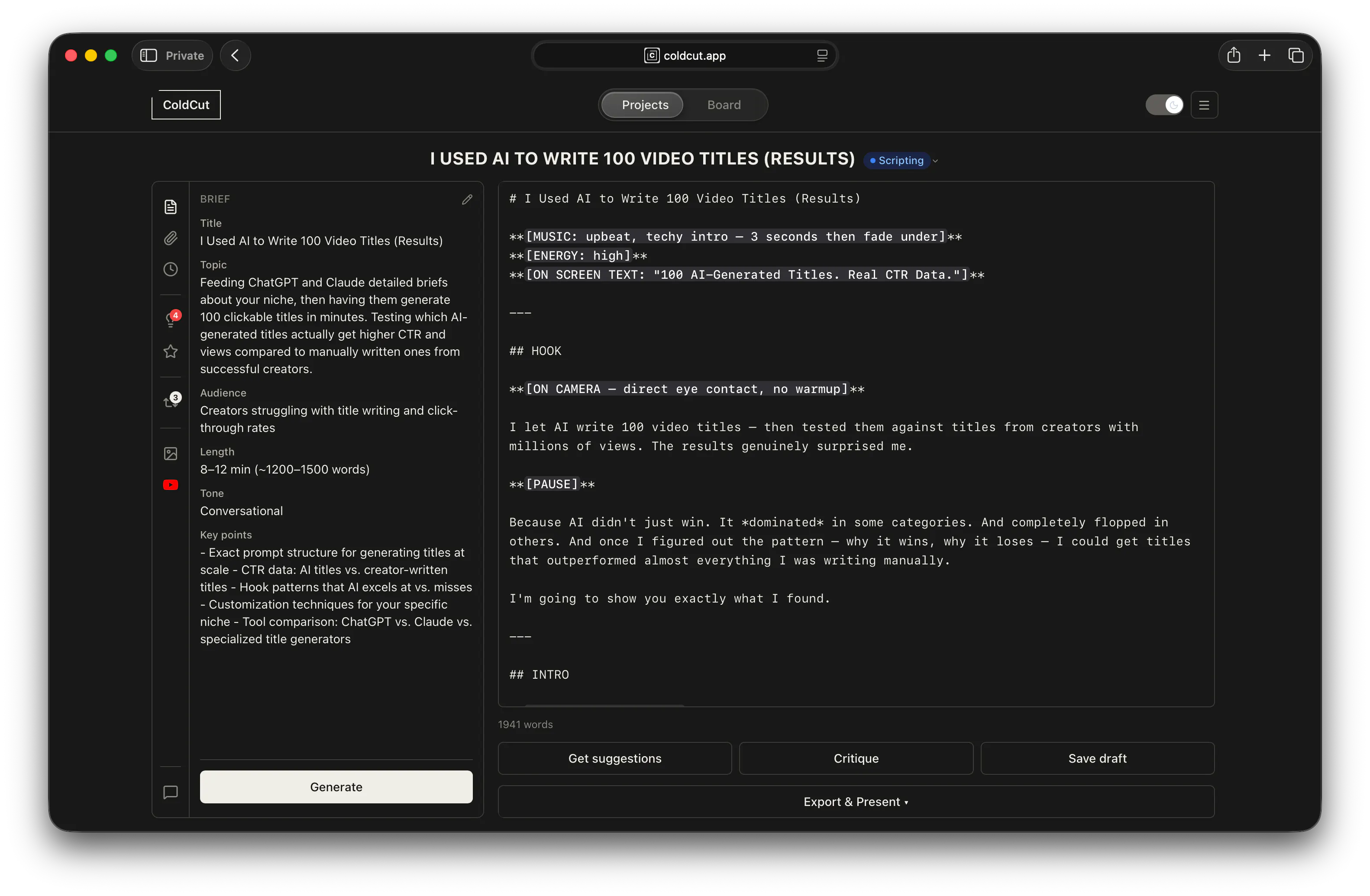The height and width of the screenshot is (896, 1370).
Task: Toggle the dark mode switch
Action: pos(1164,105)
